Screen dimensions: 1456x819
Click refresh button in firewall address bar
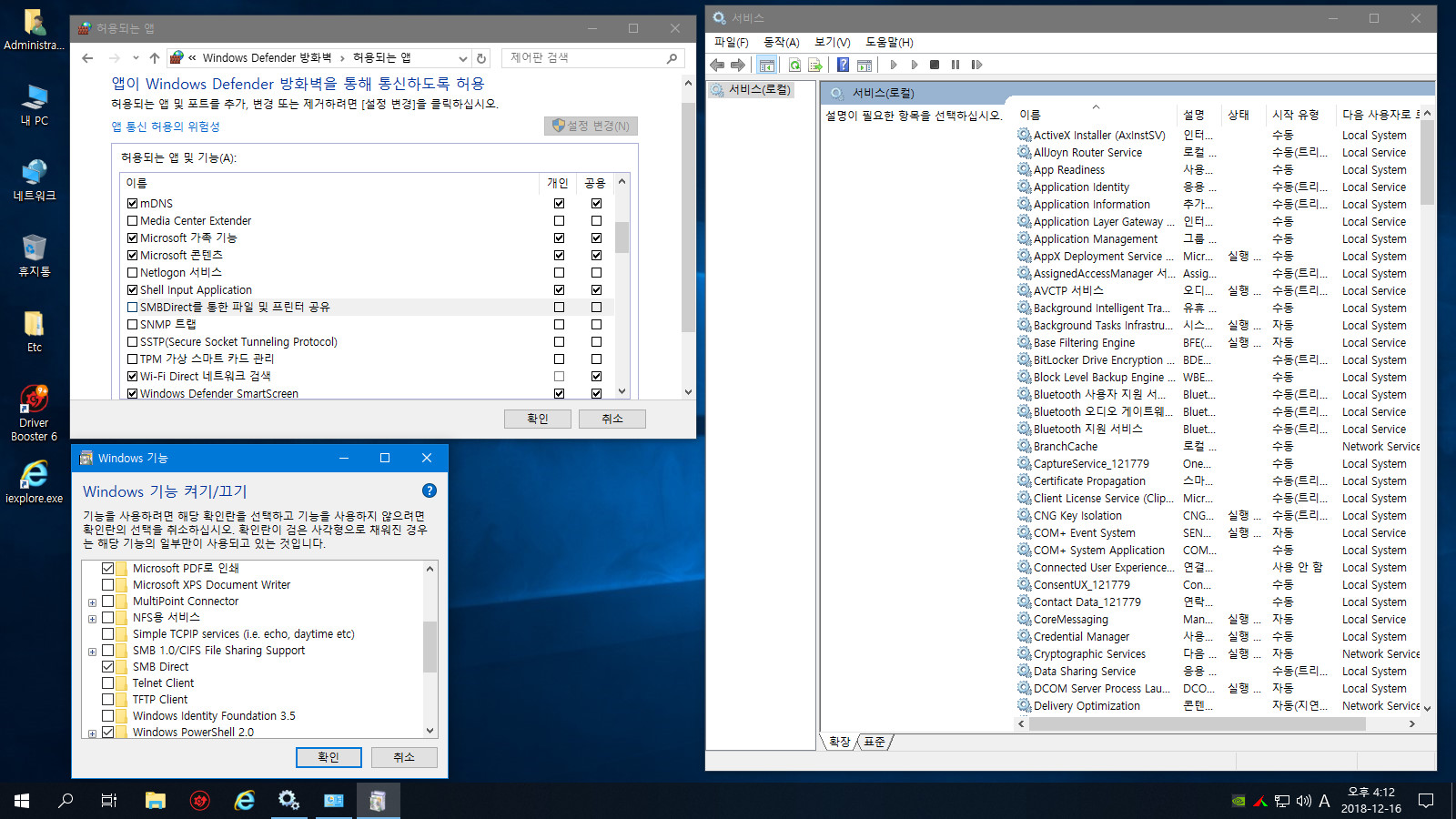(481, 58)
